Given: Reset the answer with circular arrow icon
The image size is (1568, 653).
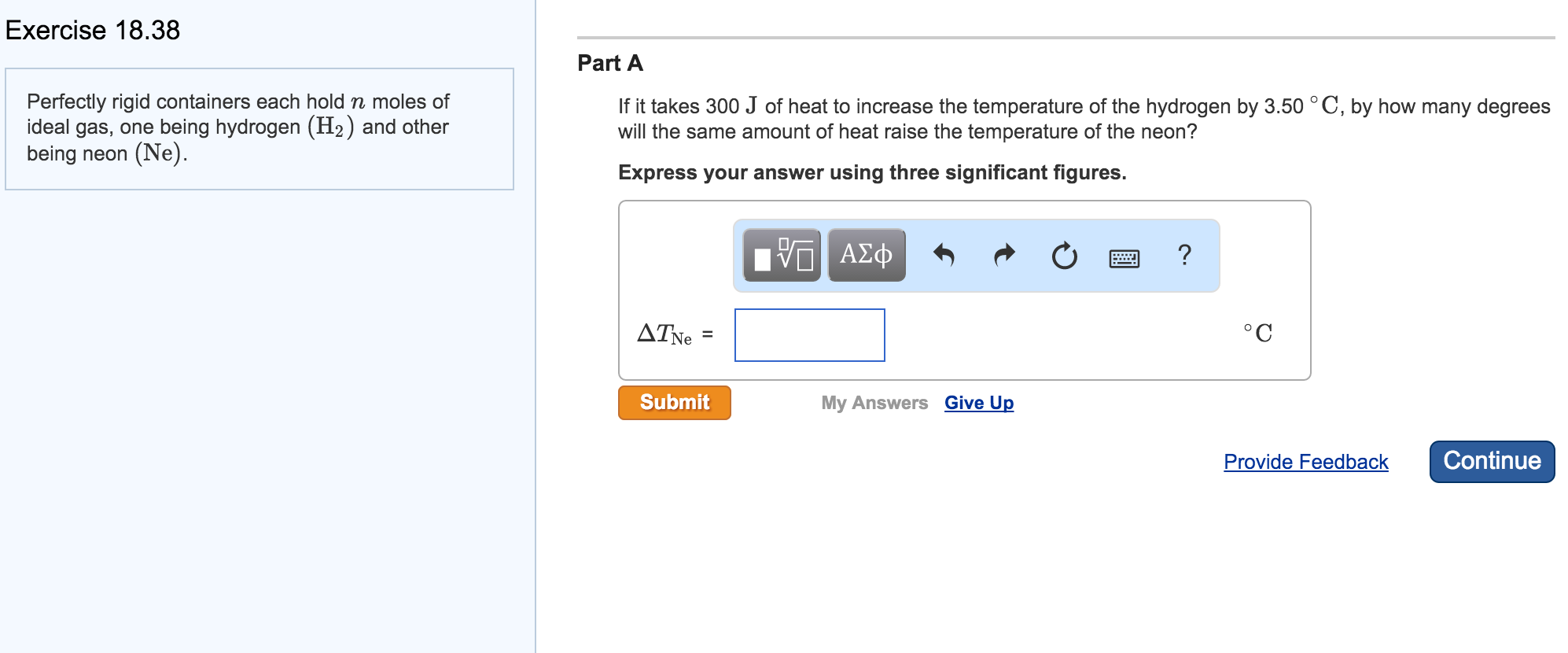Looking at the screenshot, I should (x=1064, y=256).
